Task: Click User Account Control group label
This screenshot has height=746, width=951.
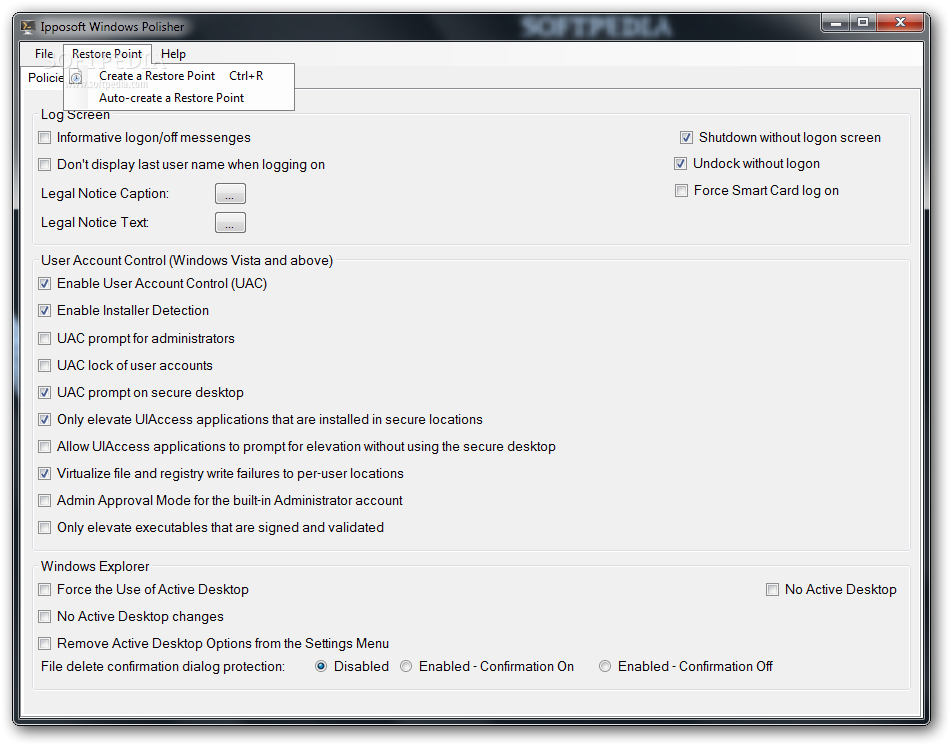Action: tap(187, 260)
